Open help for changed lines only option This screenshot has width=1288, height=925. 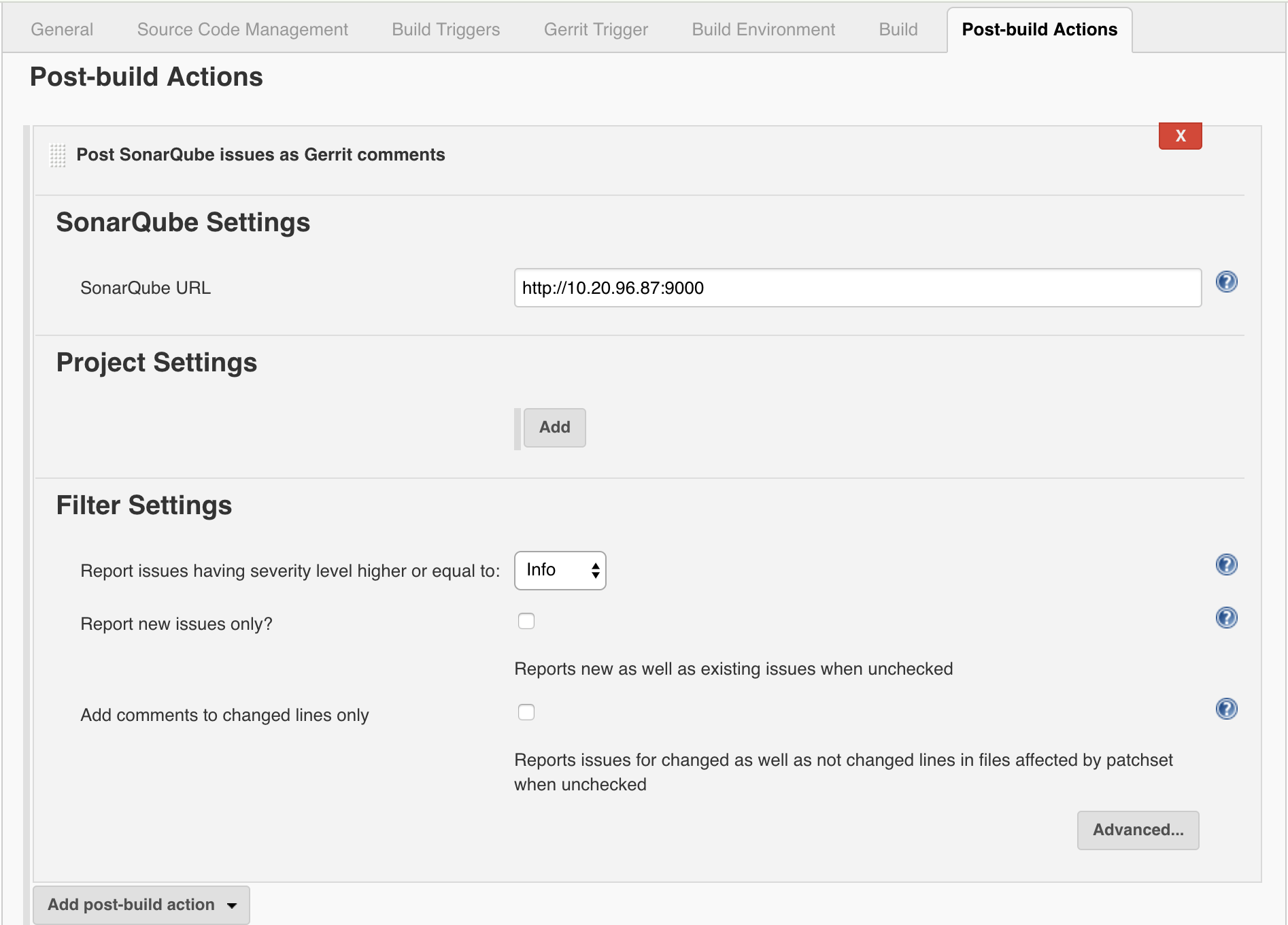point(1226,709)
